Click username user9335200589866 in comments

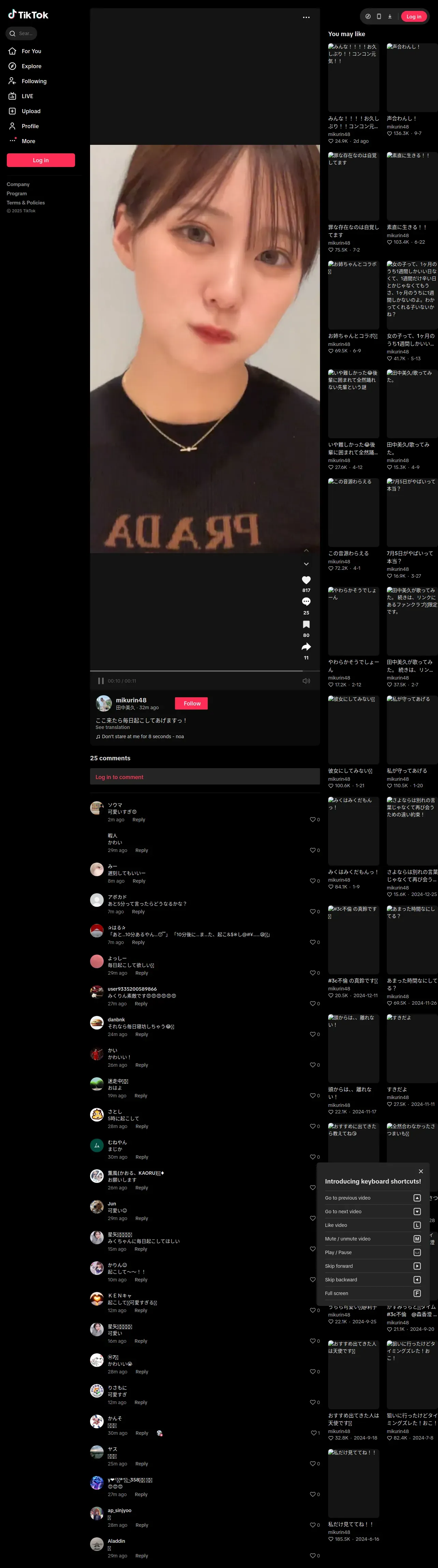[x=132, y=989]
